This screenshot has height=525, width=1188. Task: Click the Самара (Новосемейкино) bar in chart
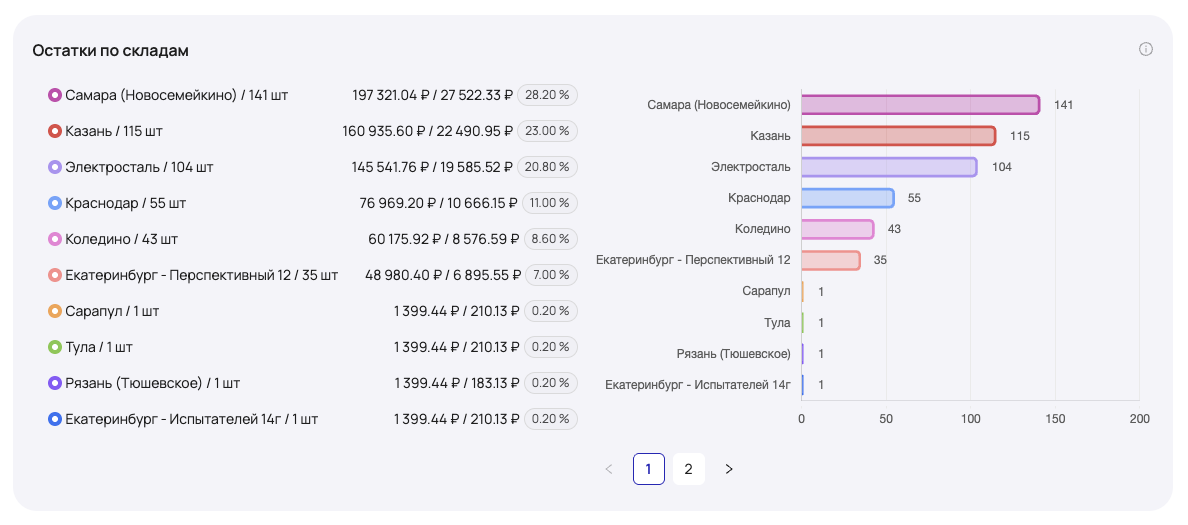pyautogui.click(x=920, y=105)
